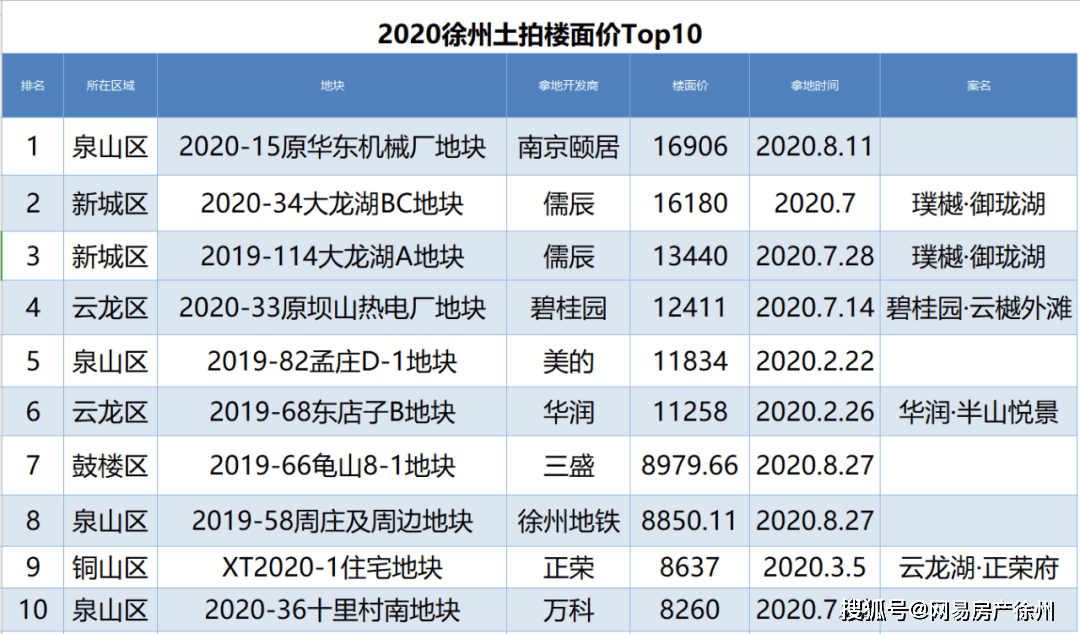Image resolution: width=1080 pixels, height=634 pixels.
Task: Select the price cell 12411
Action: click(689, 307)
